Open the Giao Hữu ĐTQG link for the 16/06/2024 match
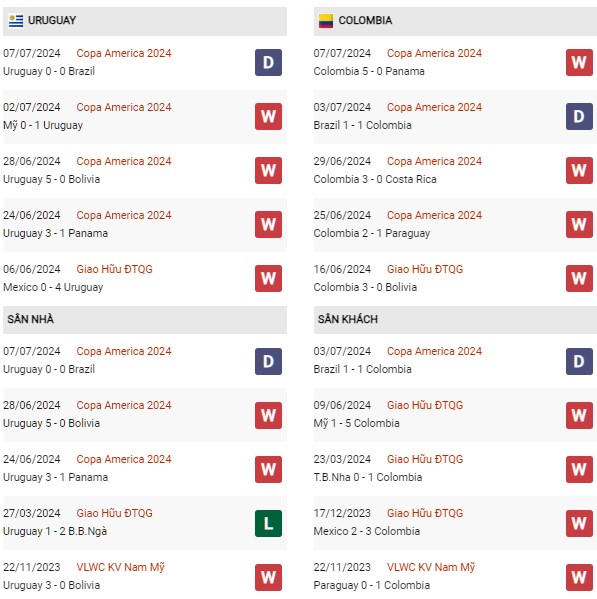 [x=425, y=269]
